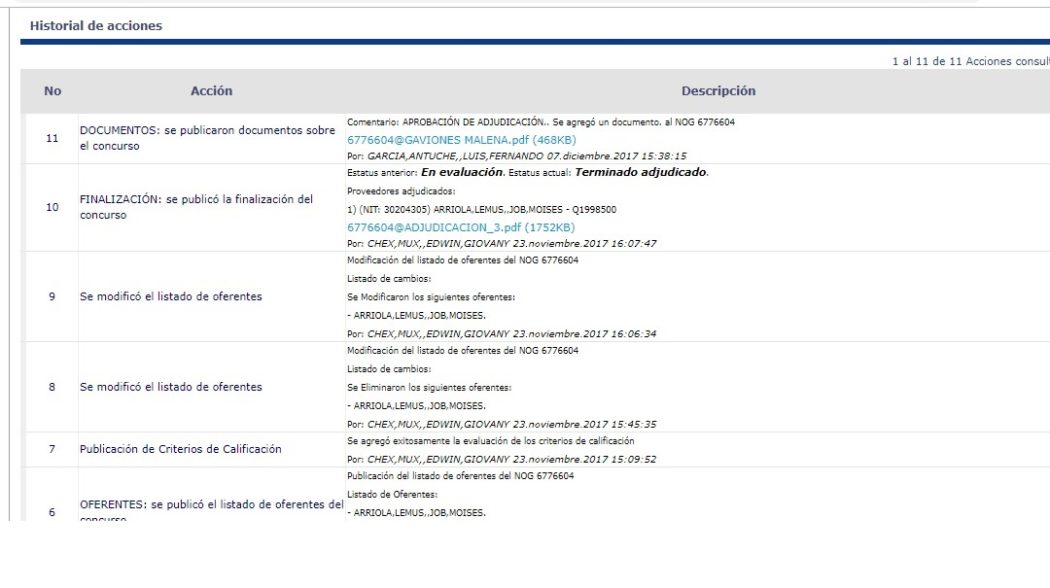1050x588 pixels.
Task: Select row number 11 cell
Action: [x=52, y=138]
